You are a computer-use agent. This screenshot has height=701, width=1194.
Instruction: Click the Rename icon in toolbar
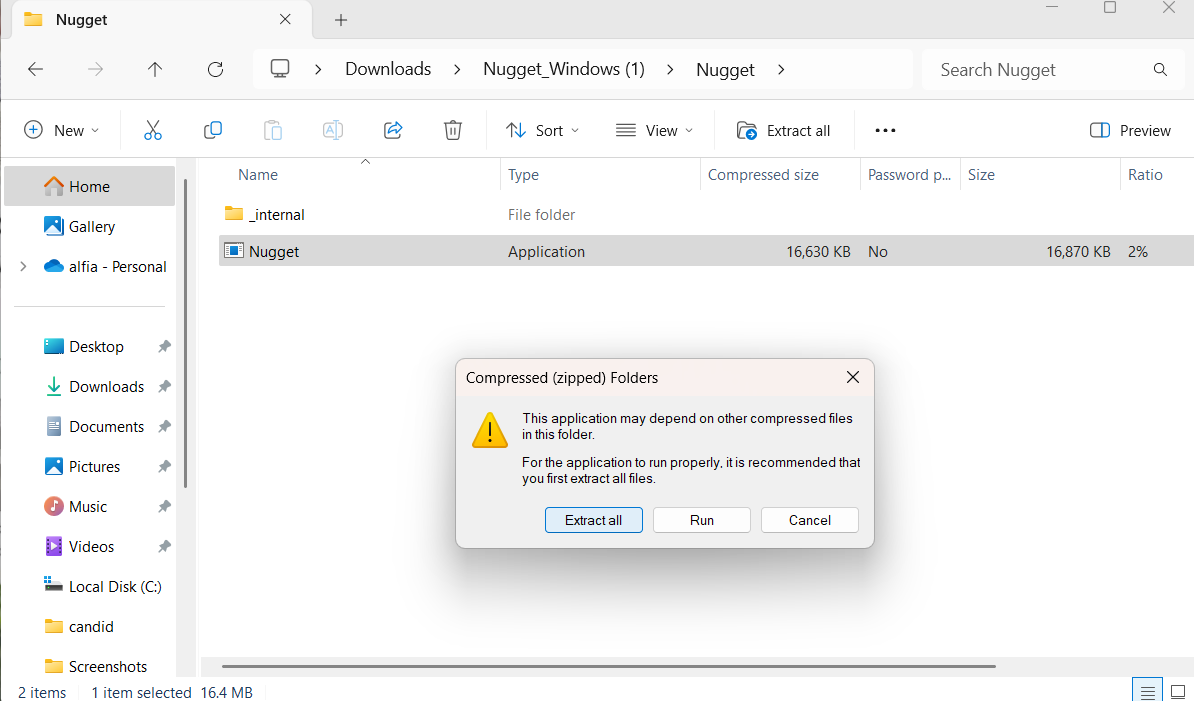pyautogui.click(x=333, y=130)
